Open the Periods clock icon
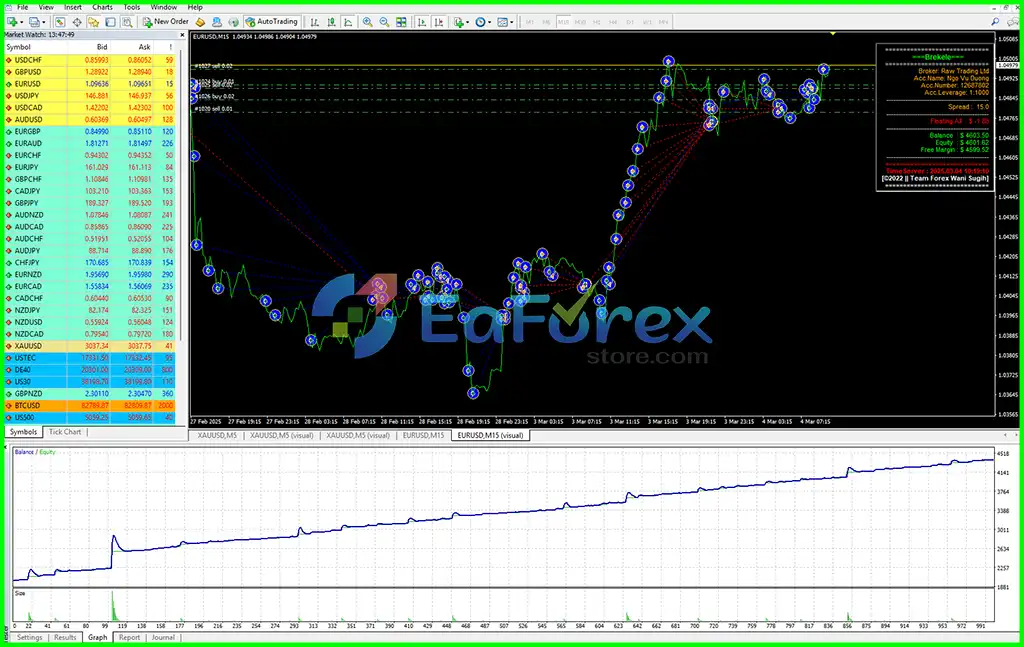The height and width of the screenshot is (647, 1024). click(x=480, y=22)
